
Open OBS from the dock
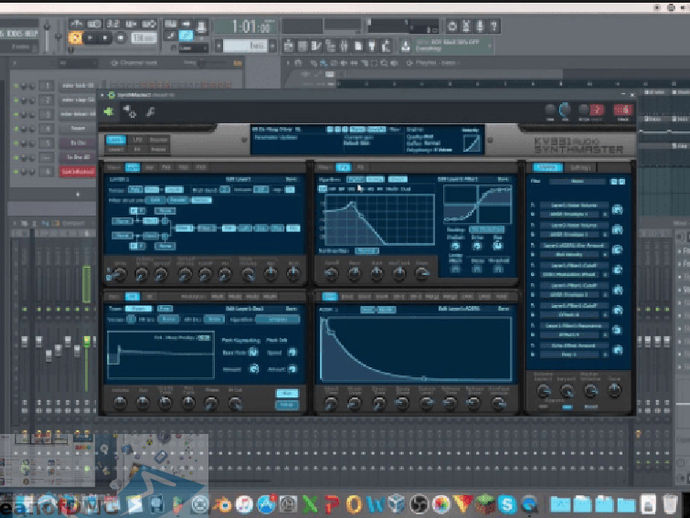pos(419,504)
